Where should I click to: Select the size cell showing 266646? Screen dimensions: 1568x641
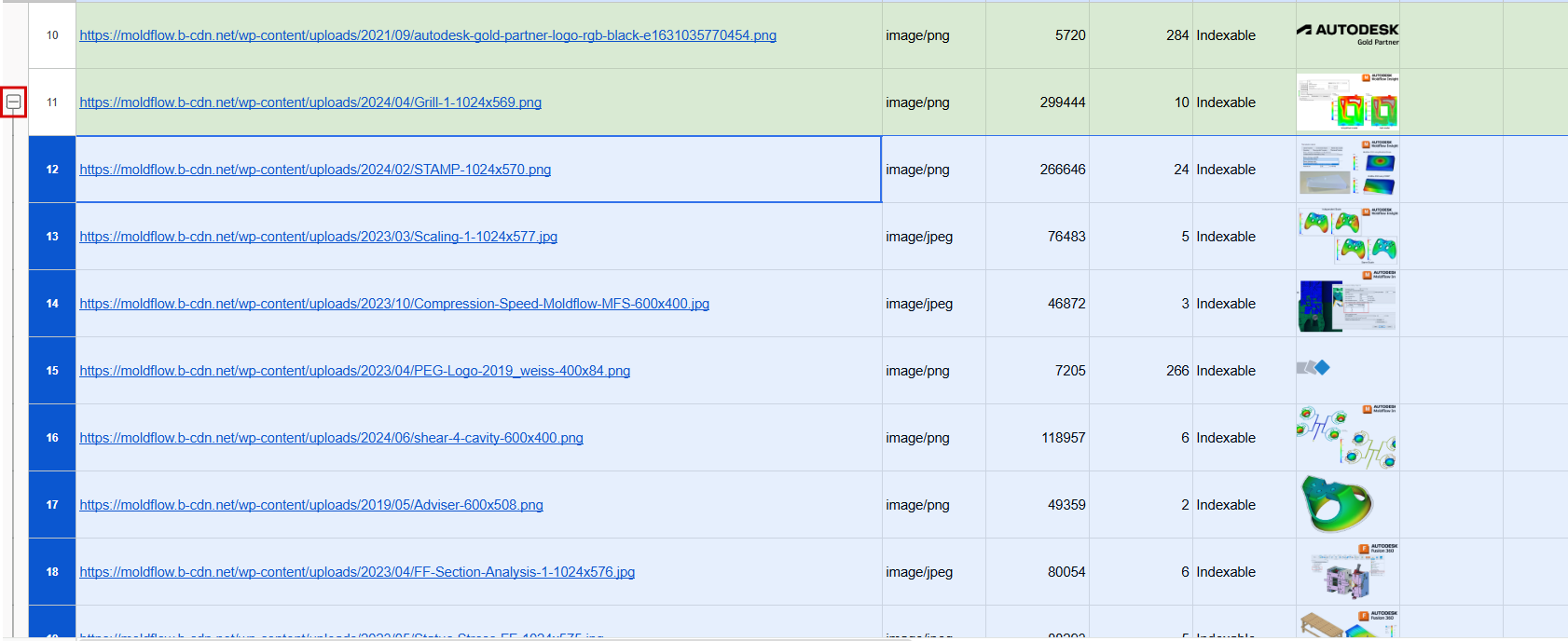1038,170
